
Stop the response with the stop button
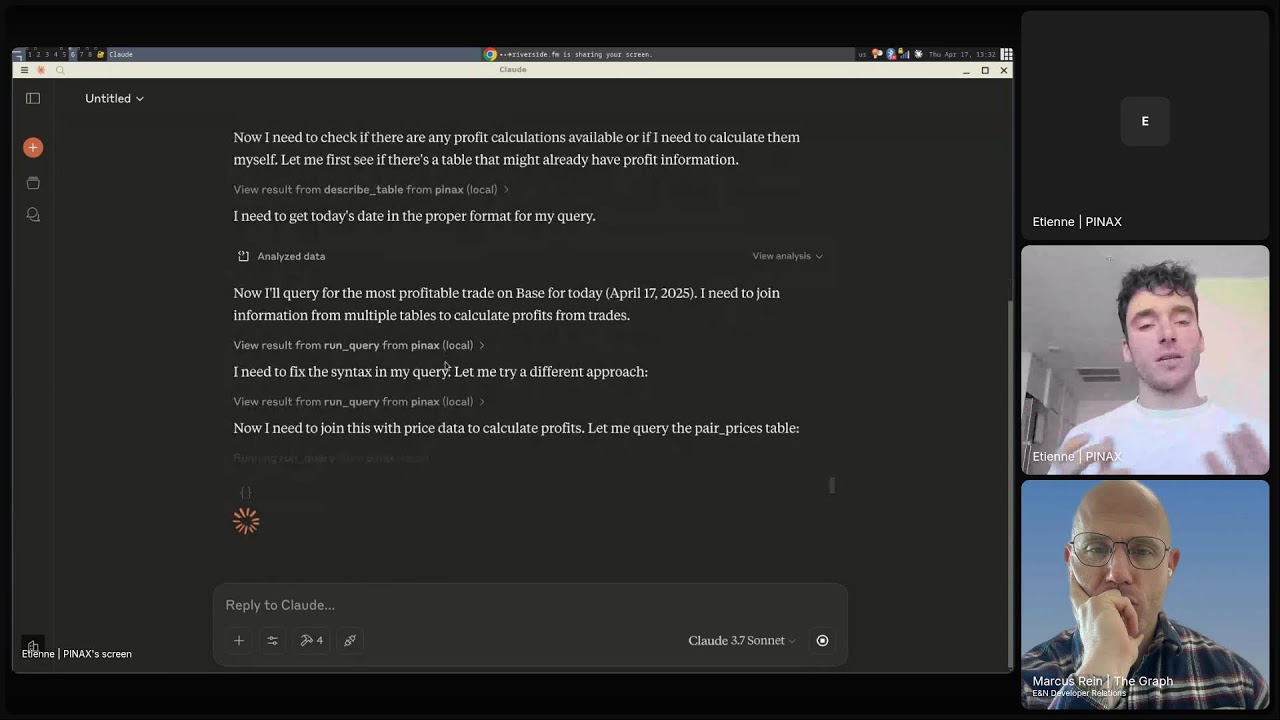point(822,640)
